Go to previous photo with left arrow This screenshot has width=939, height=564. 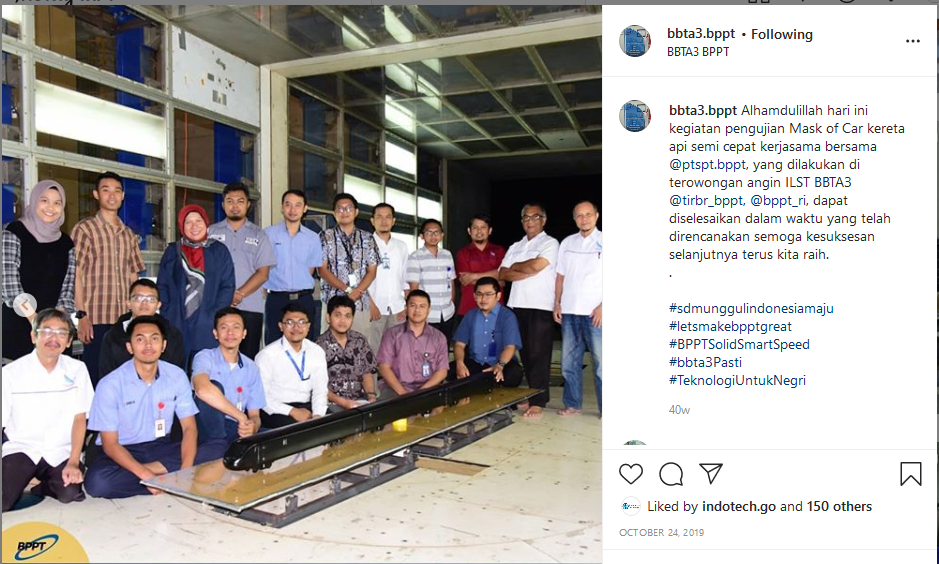tap(25, 305)
